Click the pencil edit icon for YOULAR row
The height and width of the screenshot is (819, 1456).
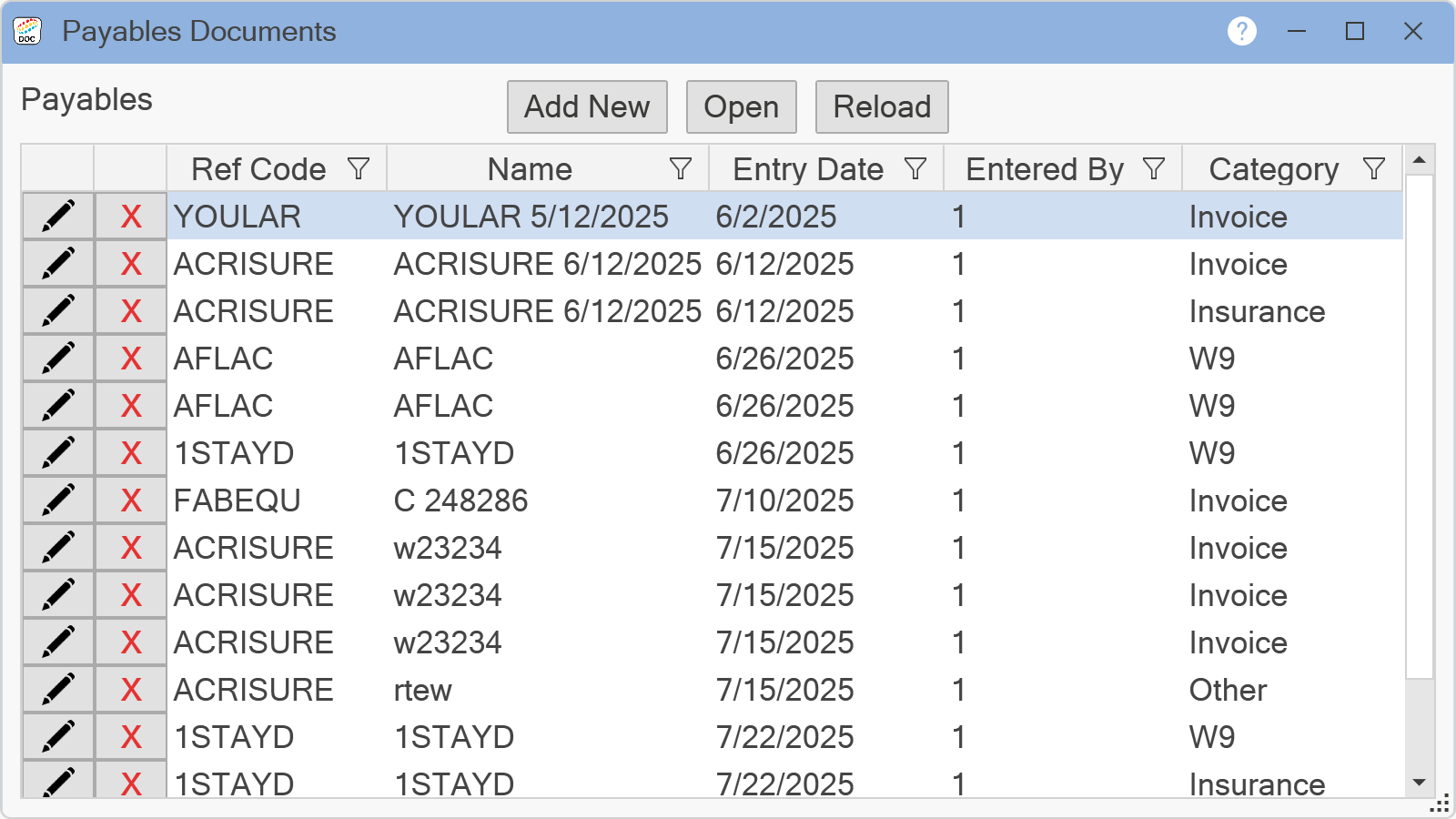coord(58,217)
